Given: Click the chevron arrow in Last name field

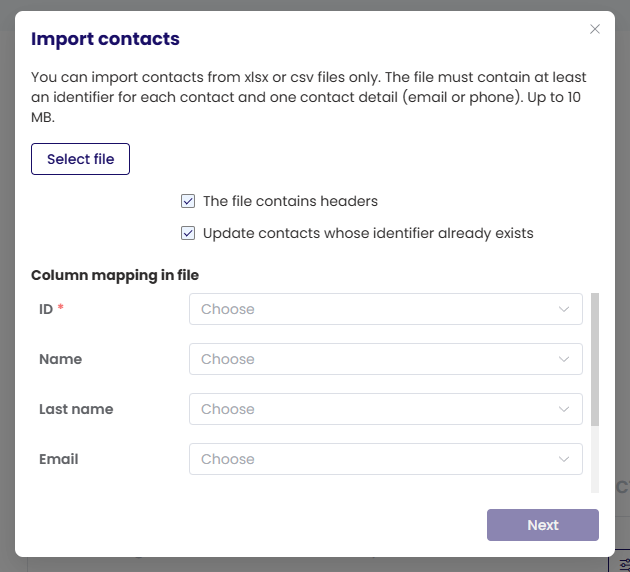Looking at the screenshot, I should click(x=564, y=409).
